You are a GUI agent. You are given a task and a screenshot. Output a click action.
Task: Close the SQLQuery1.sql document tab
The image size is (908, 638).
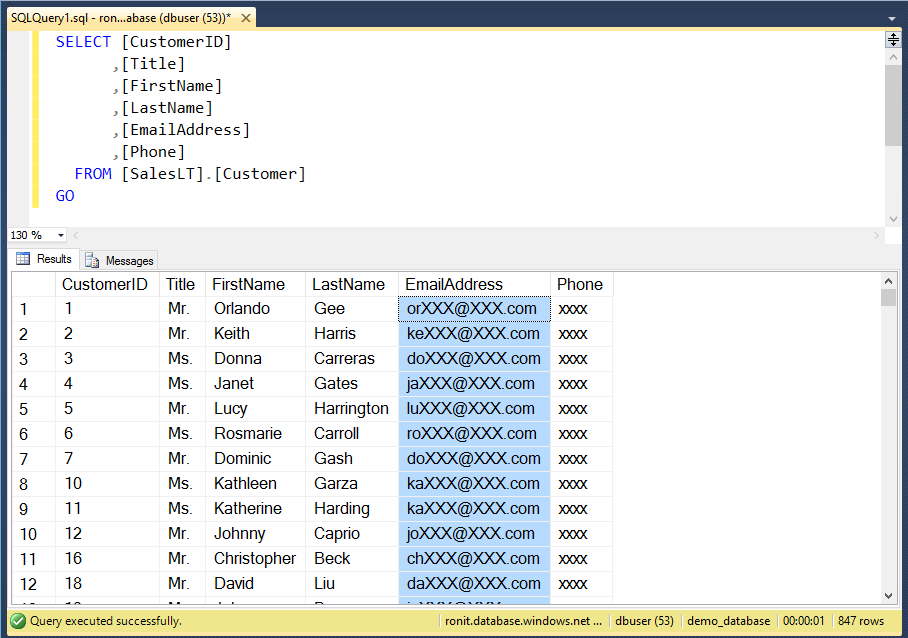coord(247,18)
